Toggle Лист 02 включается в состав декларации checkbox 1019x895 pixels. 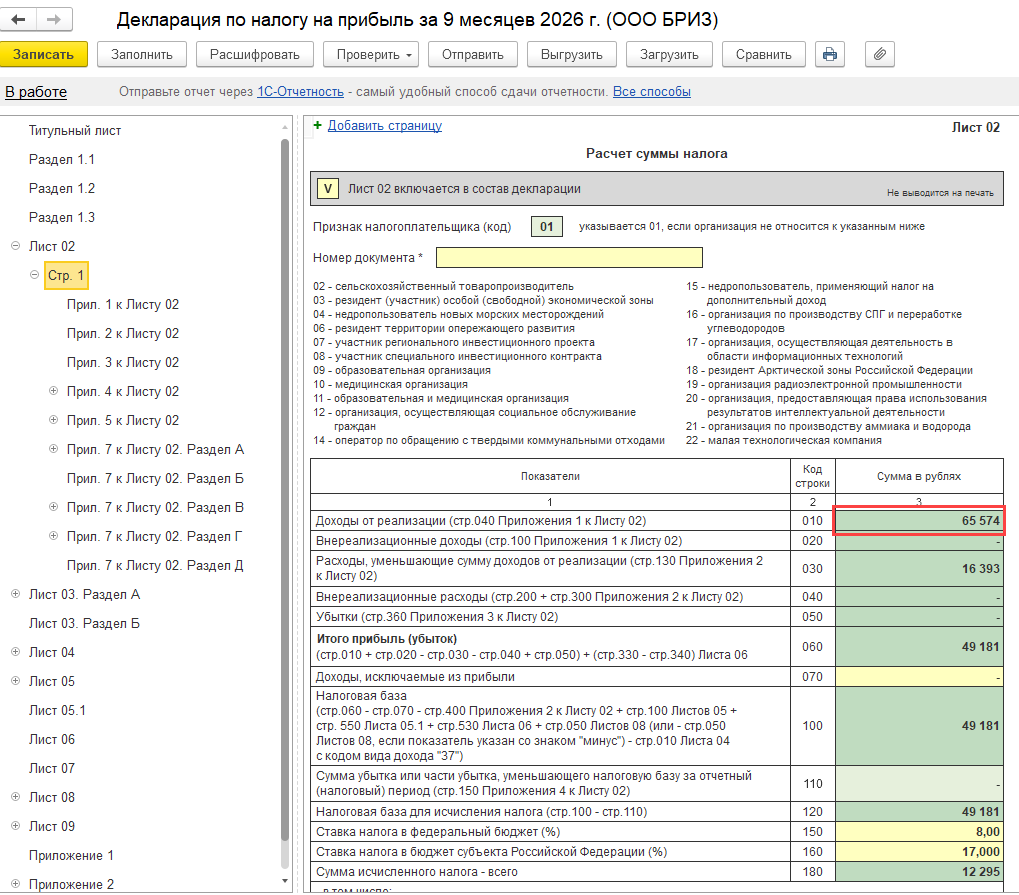tap(328, 189)
